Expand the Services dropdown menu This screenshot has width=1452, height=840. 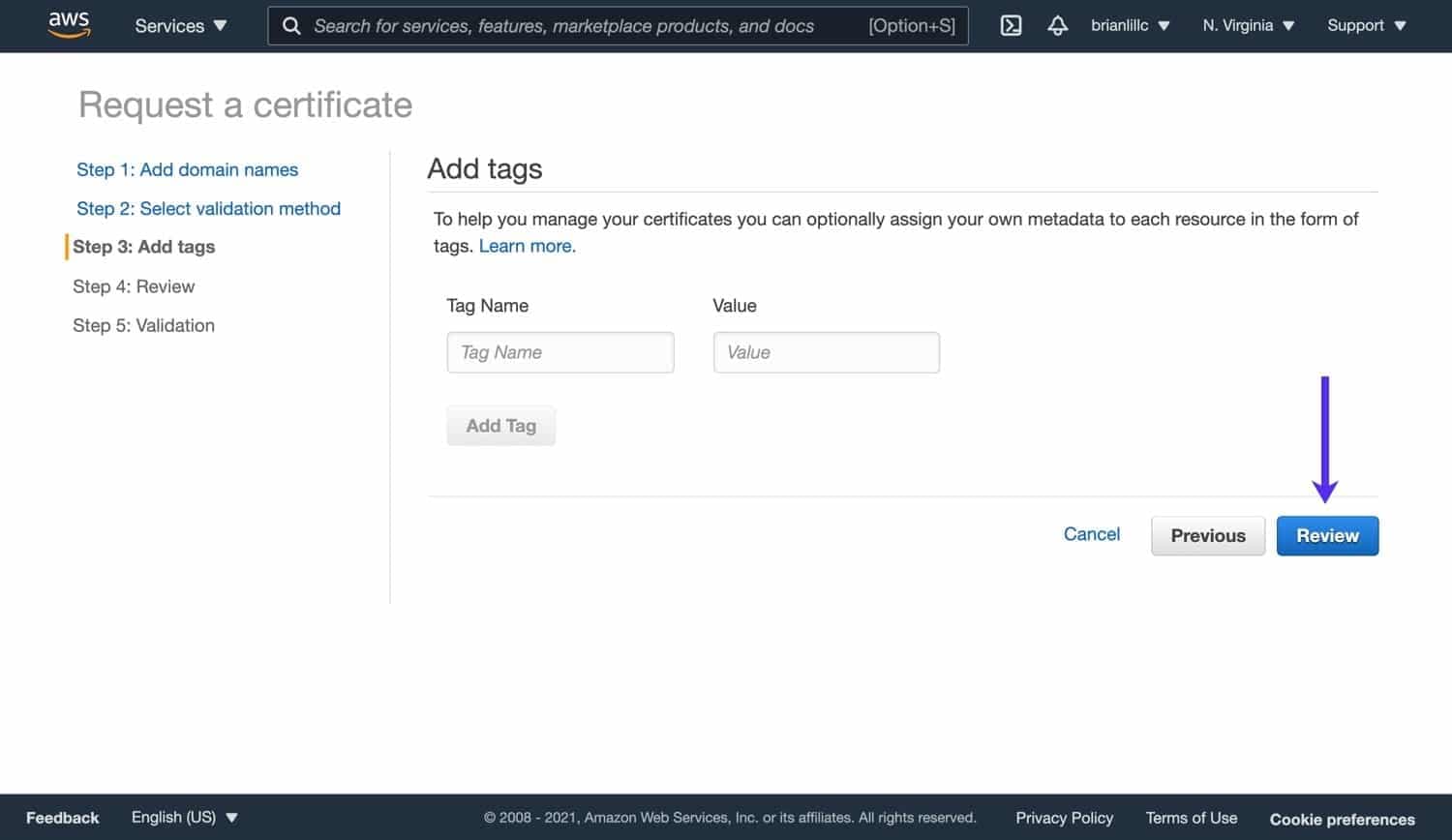tap(181, 26)
